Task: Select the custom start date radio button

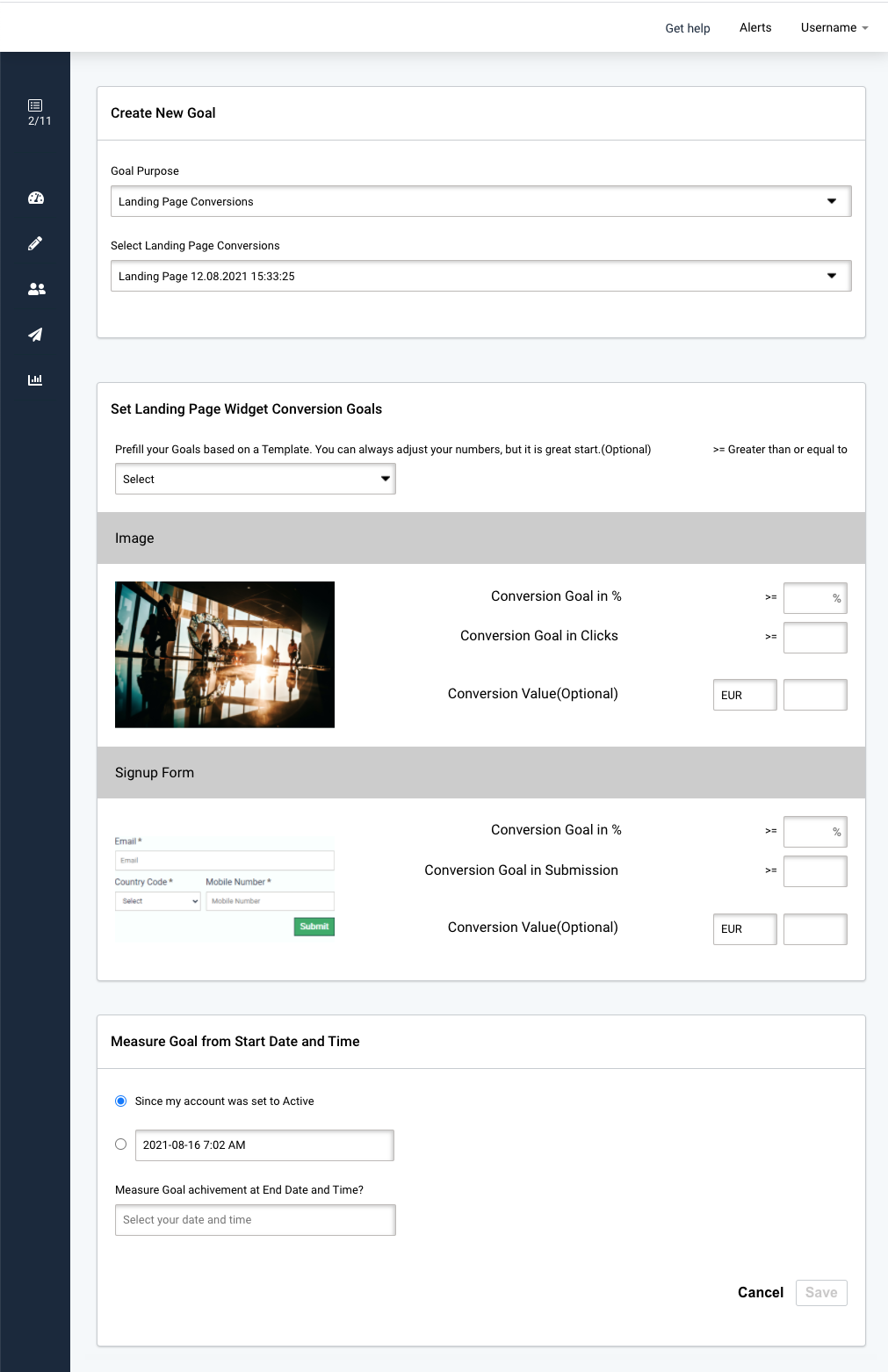Action: pyautogui.click(x=121, y=1145)
